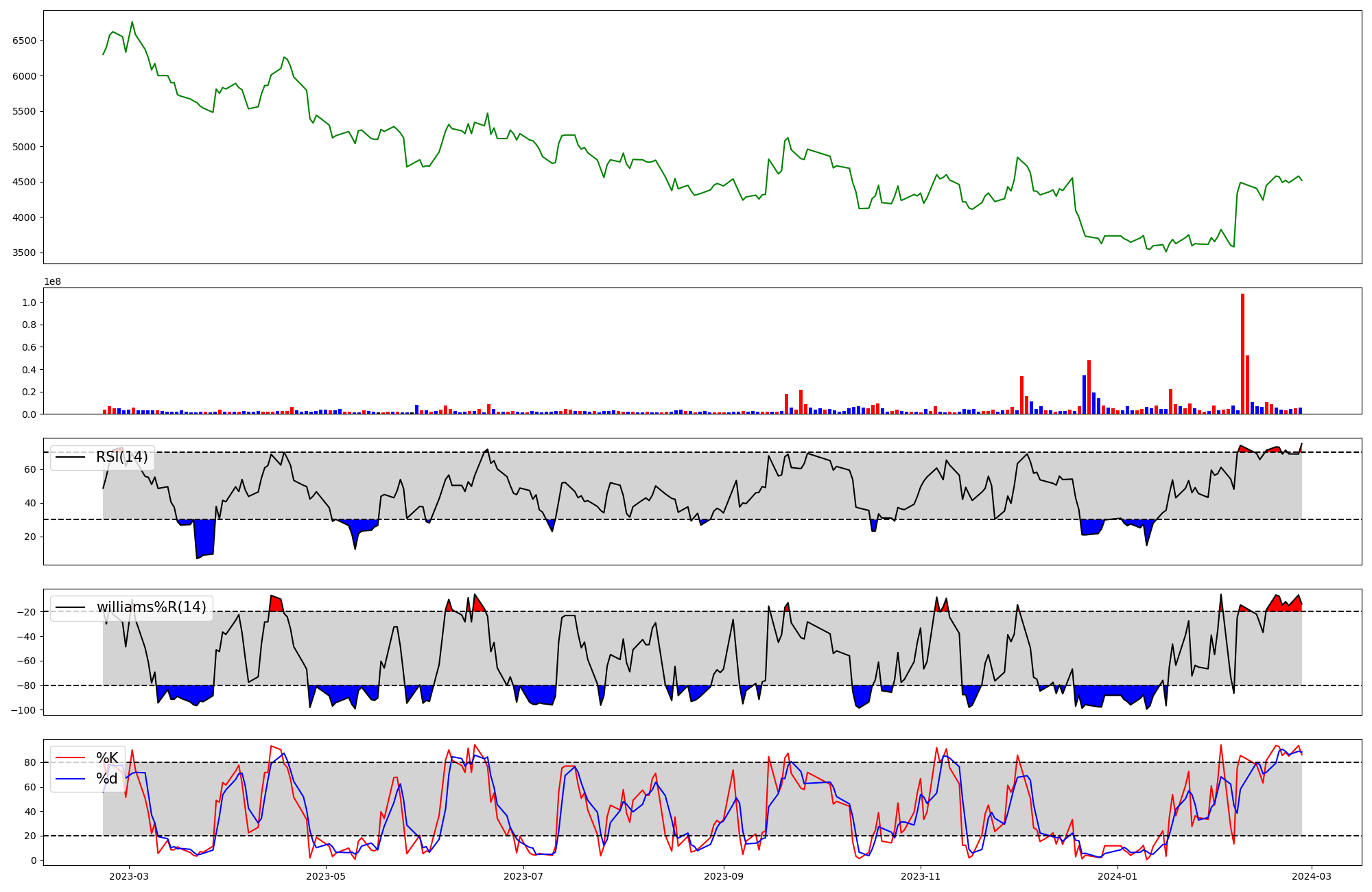
Task: Click the 6500 price axis label
Action: pyautogui.click(x=24, y=40)
